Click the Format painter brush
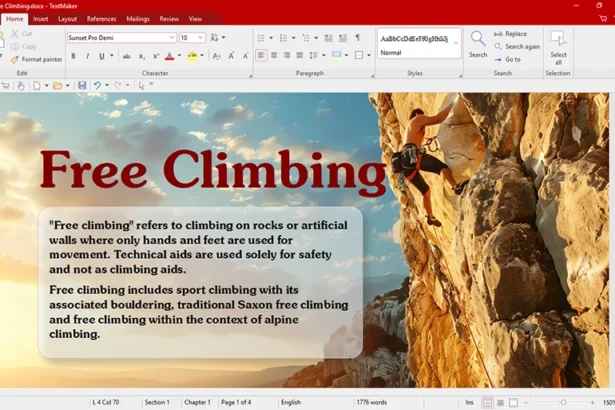 pos(15,60)
